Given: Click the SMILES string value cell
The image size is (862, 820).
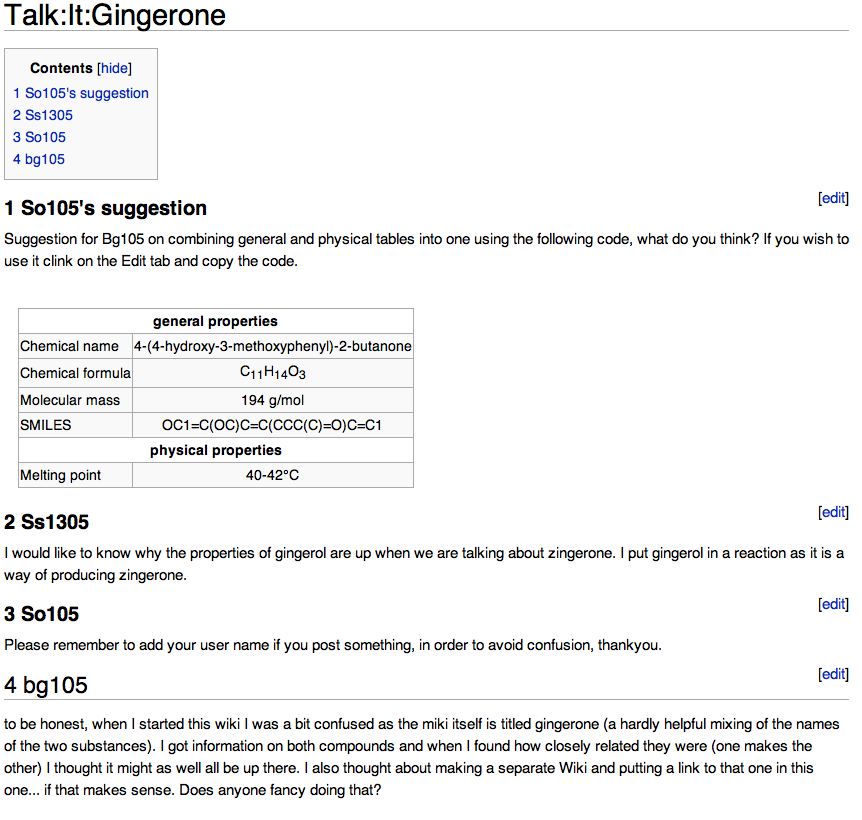Looking at the screenshot, I should click(272, 425).
